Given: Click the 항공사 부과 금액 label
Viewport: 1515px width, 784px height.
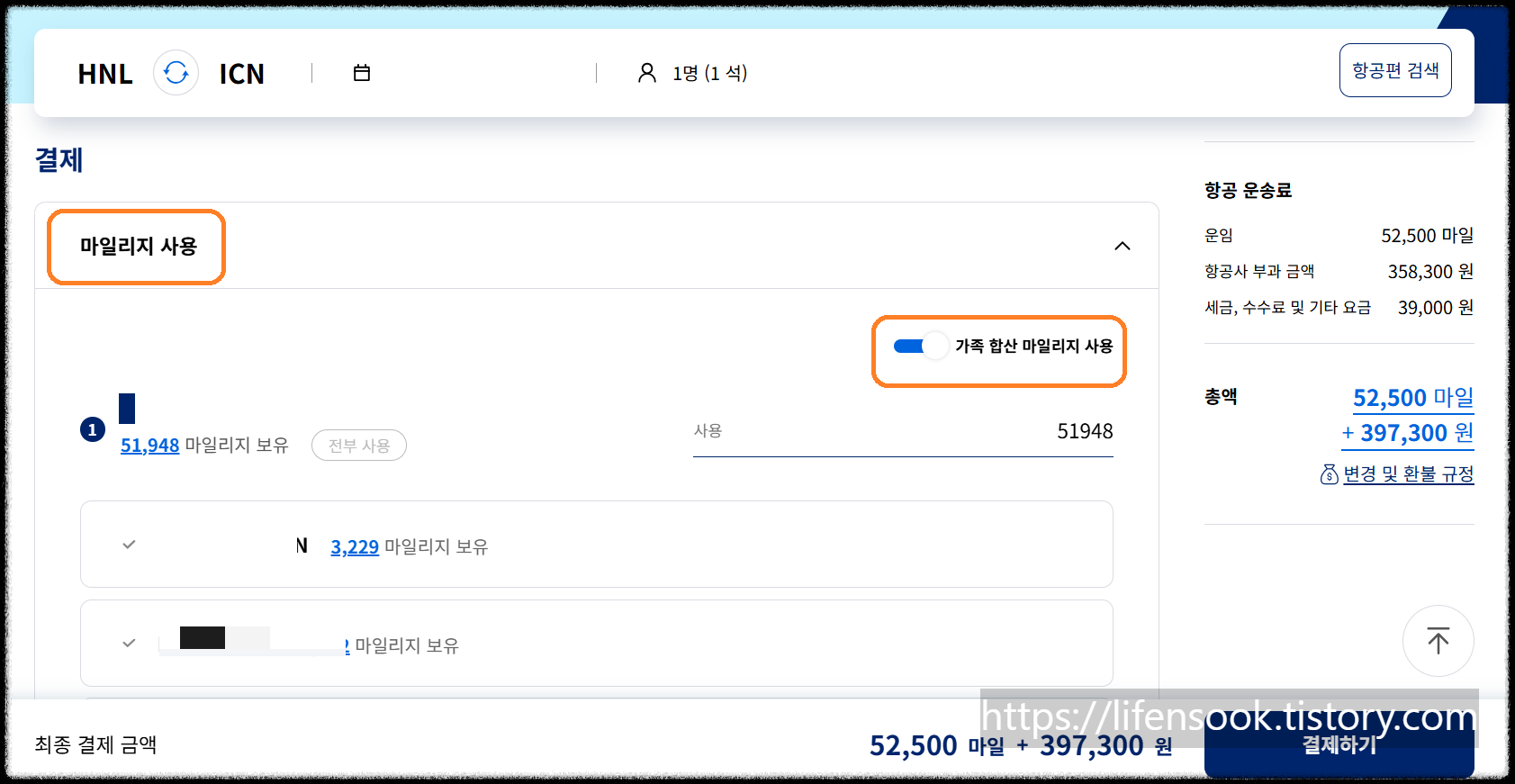Looking at the screenshot, I should coord(1259,271).
